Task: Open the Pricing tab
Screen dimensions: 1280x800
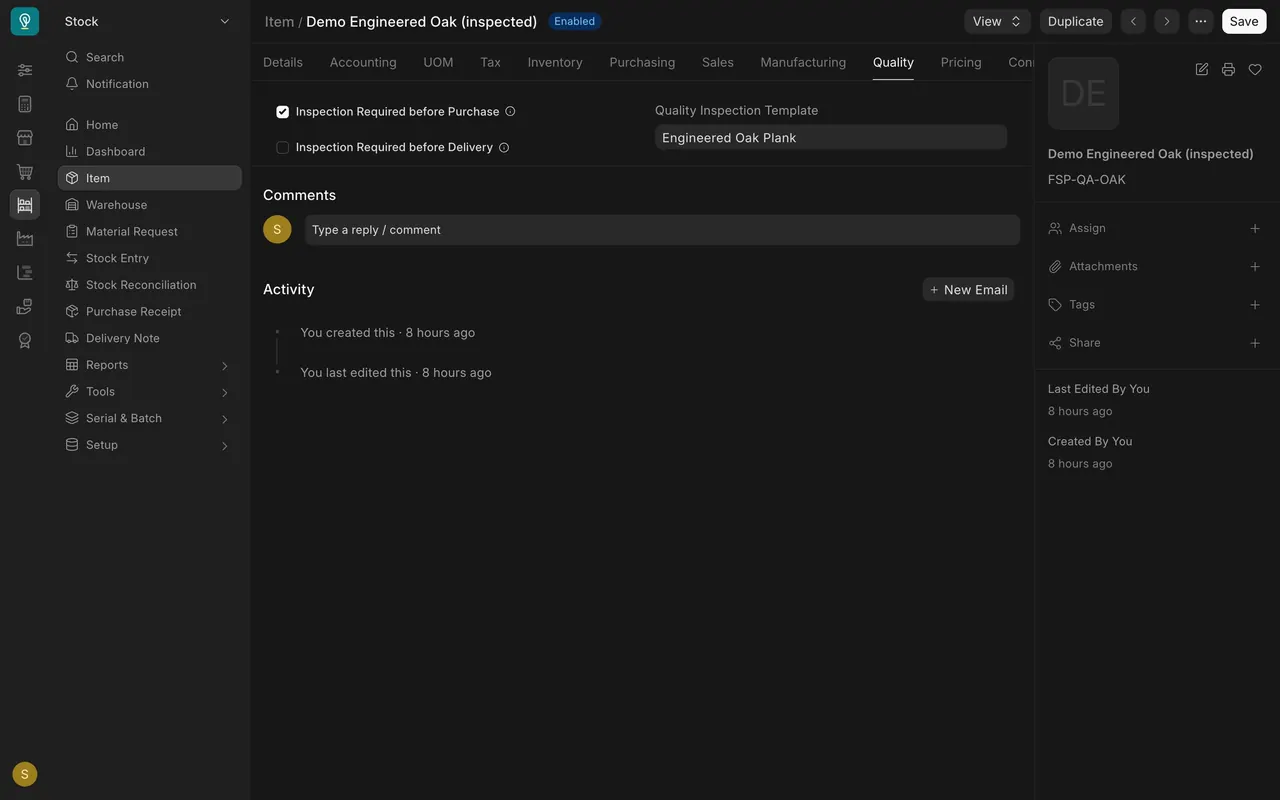Action: 961,62
